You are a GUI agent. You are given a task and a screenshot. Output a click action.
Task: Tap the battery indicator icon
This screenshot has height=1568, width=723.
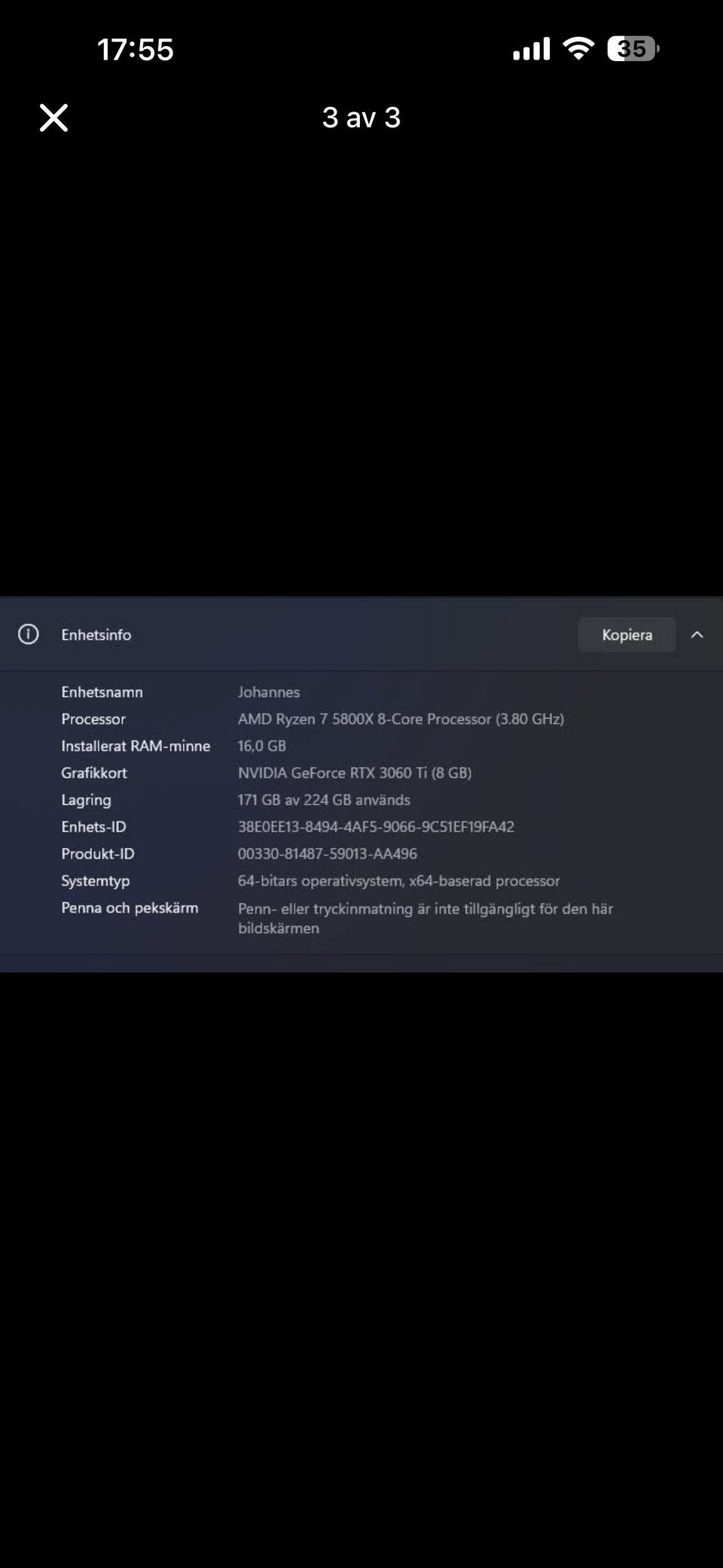pyautogui.click(x=633, y=49)
